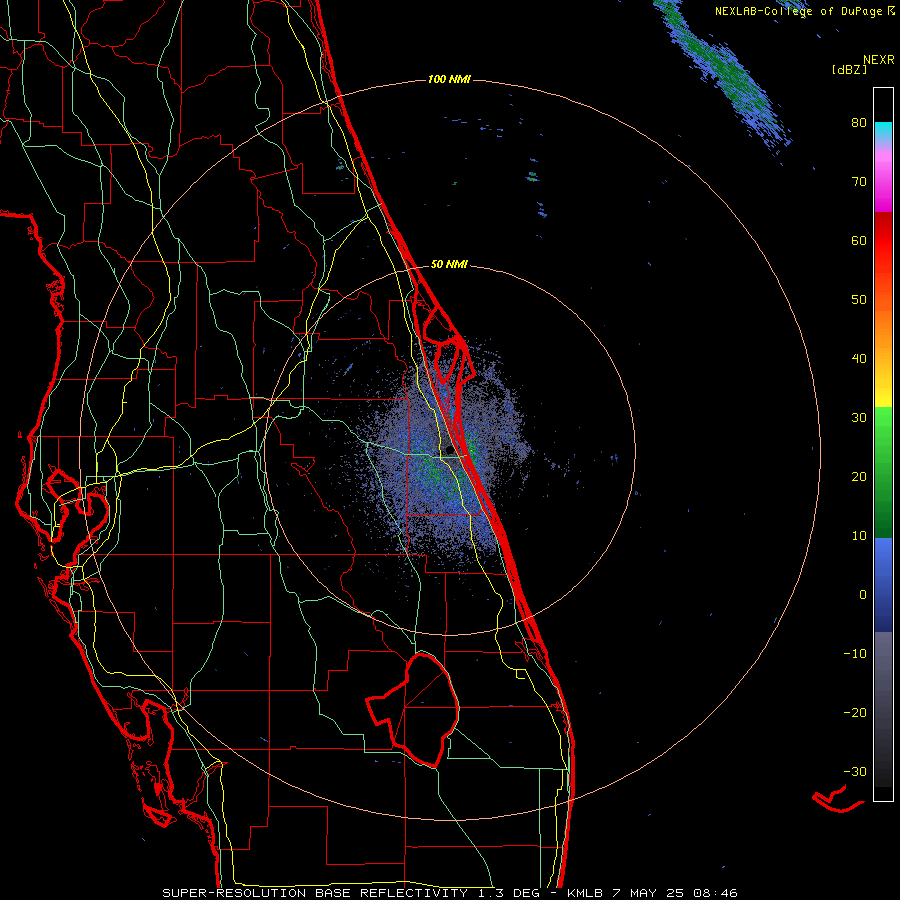900x900 pixels.
Task: Select the 70 value on the dBZ scale
Action: 859,181
